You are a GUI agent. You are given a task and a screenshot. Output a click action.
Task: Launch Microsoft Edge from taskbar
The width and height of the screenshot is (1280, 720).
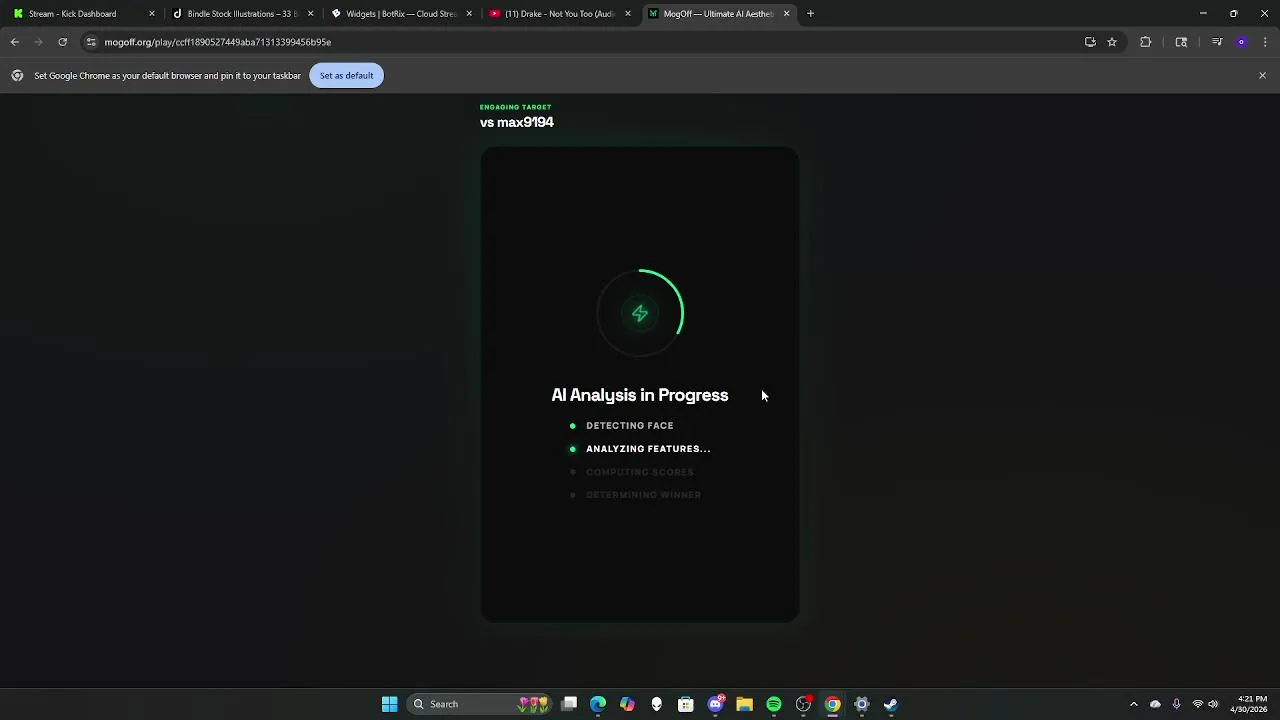tap(598, 704)
